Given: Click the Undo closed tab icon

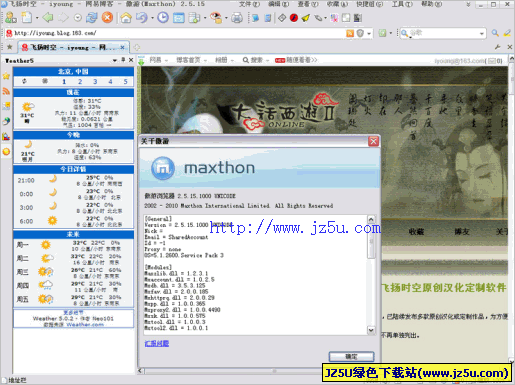Looking at the screenshot, I should pos(142,17).
